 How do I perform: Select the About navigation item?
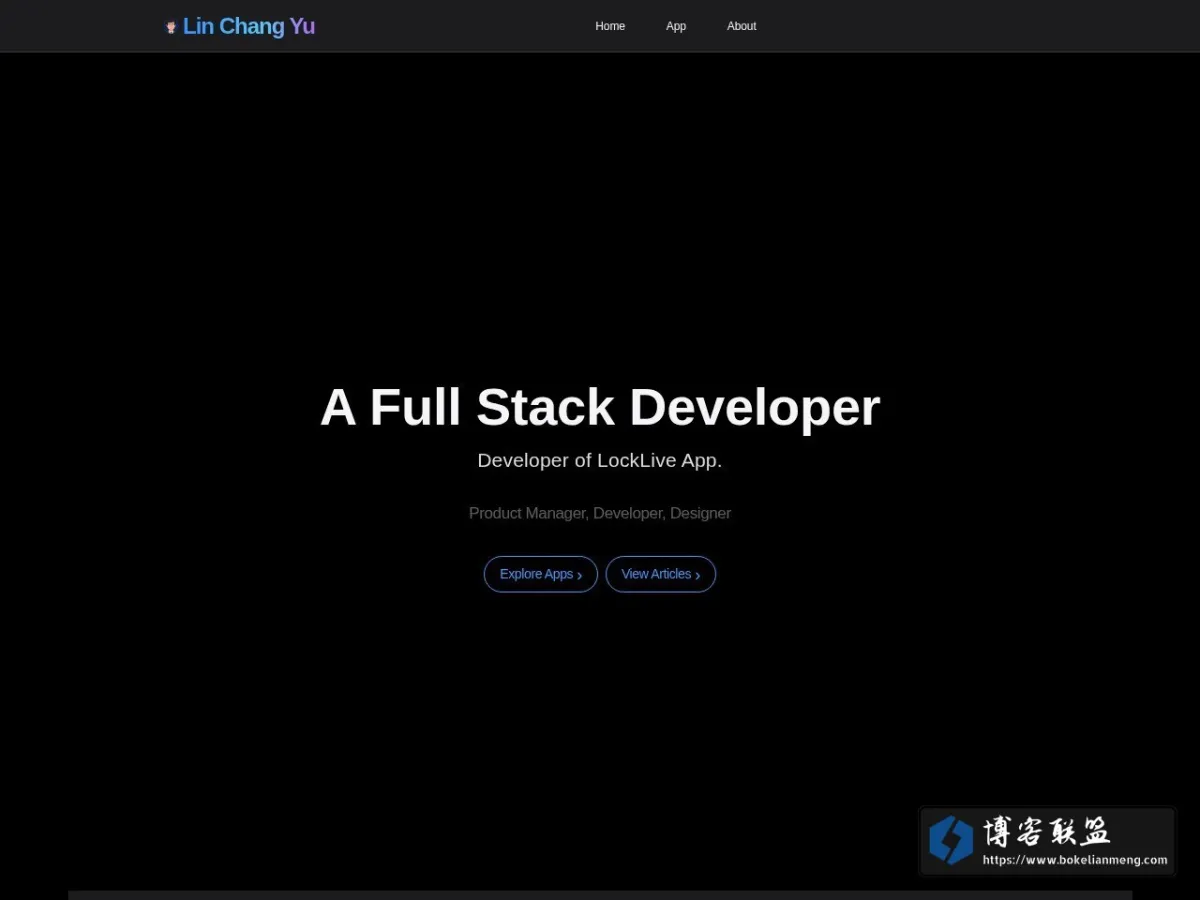pyautogui.click(x=742, y=26)
